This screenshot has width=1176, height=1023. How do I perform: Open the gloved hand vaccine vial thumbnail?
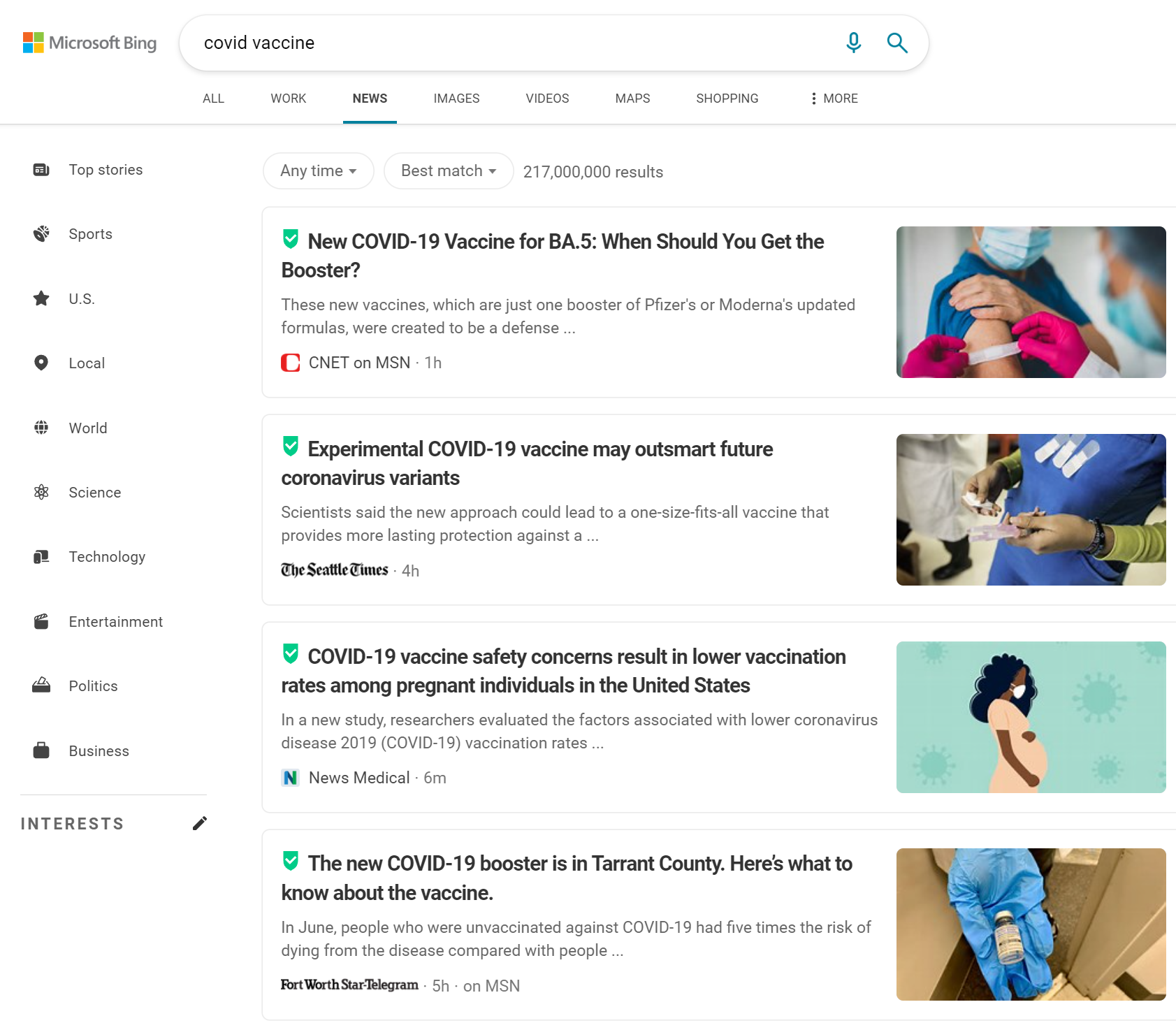pyautogui.click(x=1031, y=924)
